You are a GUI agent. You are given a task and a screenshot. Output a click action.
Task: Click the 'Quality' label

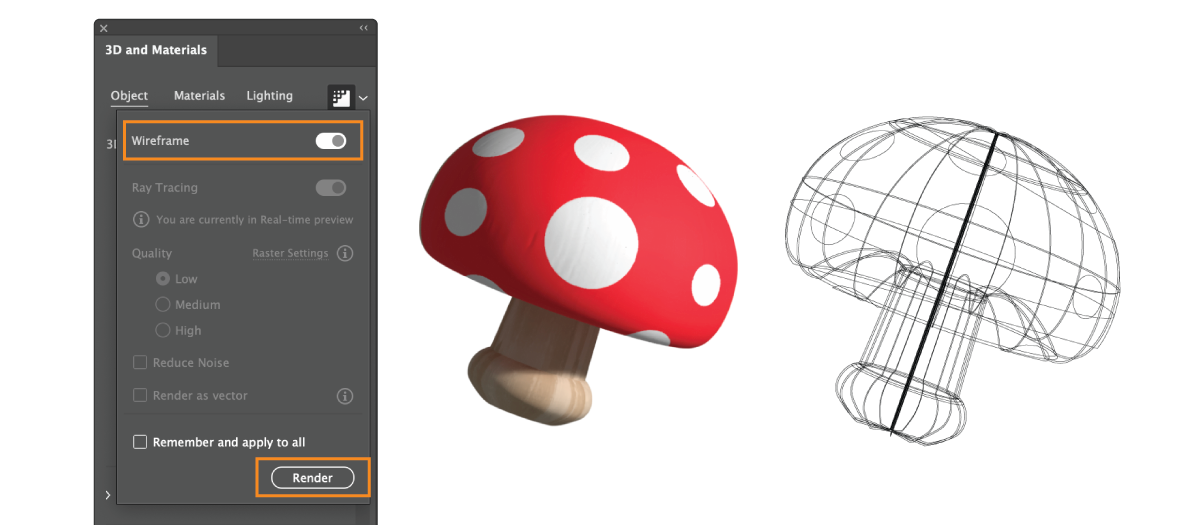pos(152,254)
